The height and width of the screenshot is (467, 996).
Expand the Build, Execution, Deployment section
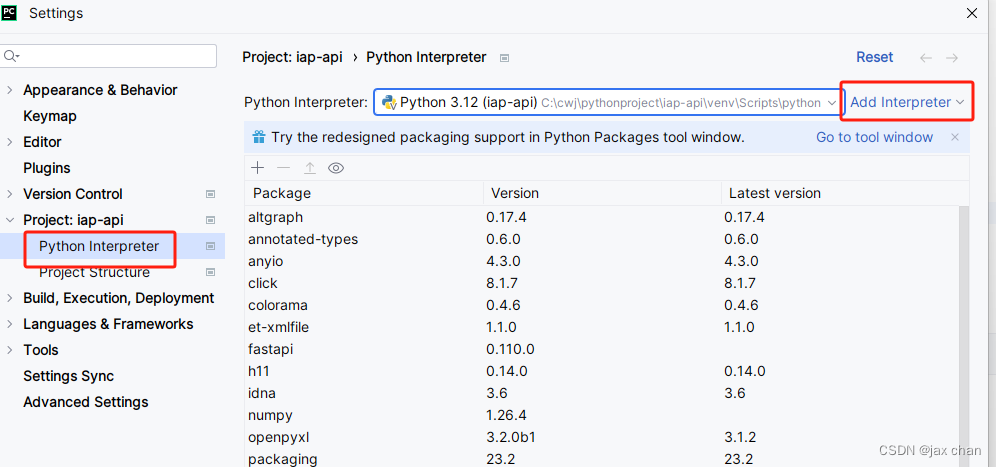(10, 298)
